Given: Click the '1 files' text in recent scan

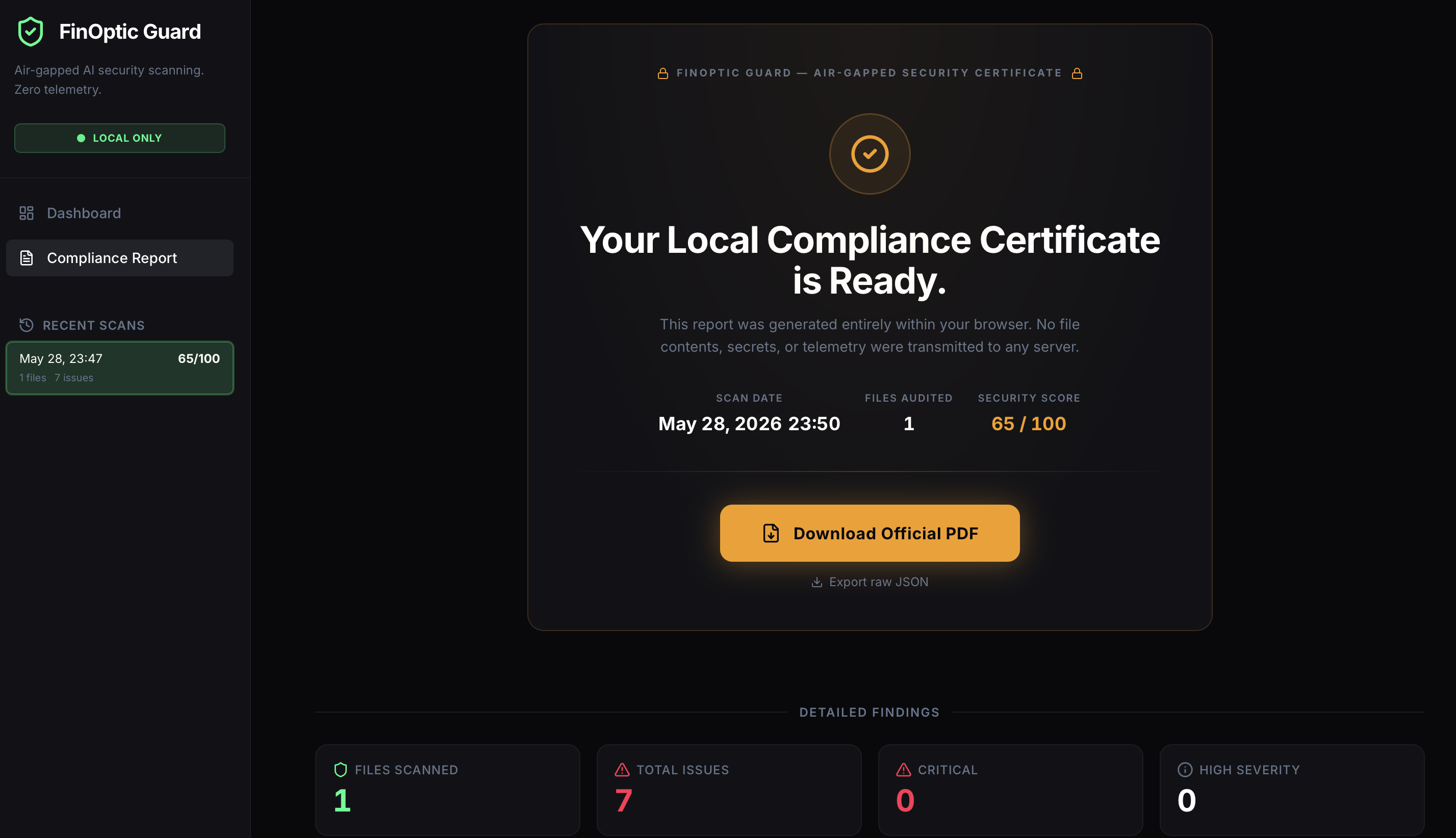Looking at the screenshot, I should (33, 378).
